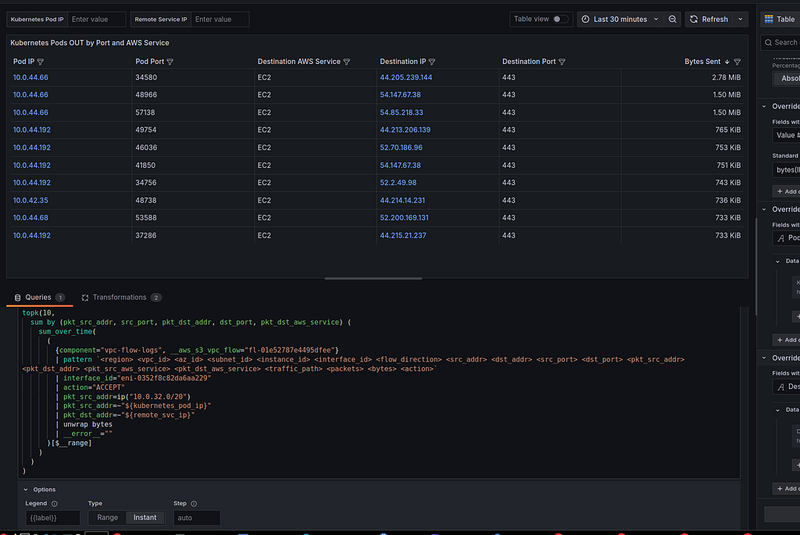Click Bytes Sent value 2.78 MiB
Image resolution: width=800 pixels, height=535 pixels.
(x=726, y=78)
